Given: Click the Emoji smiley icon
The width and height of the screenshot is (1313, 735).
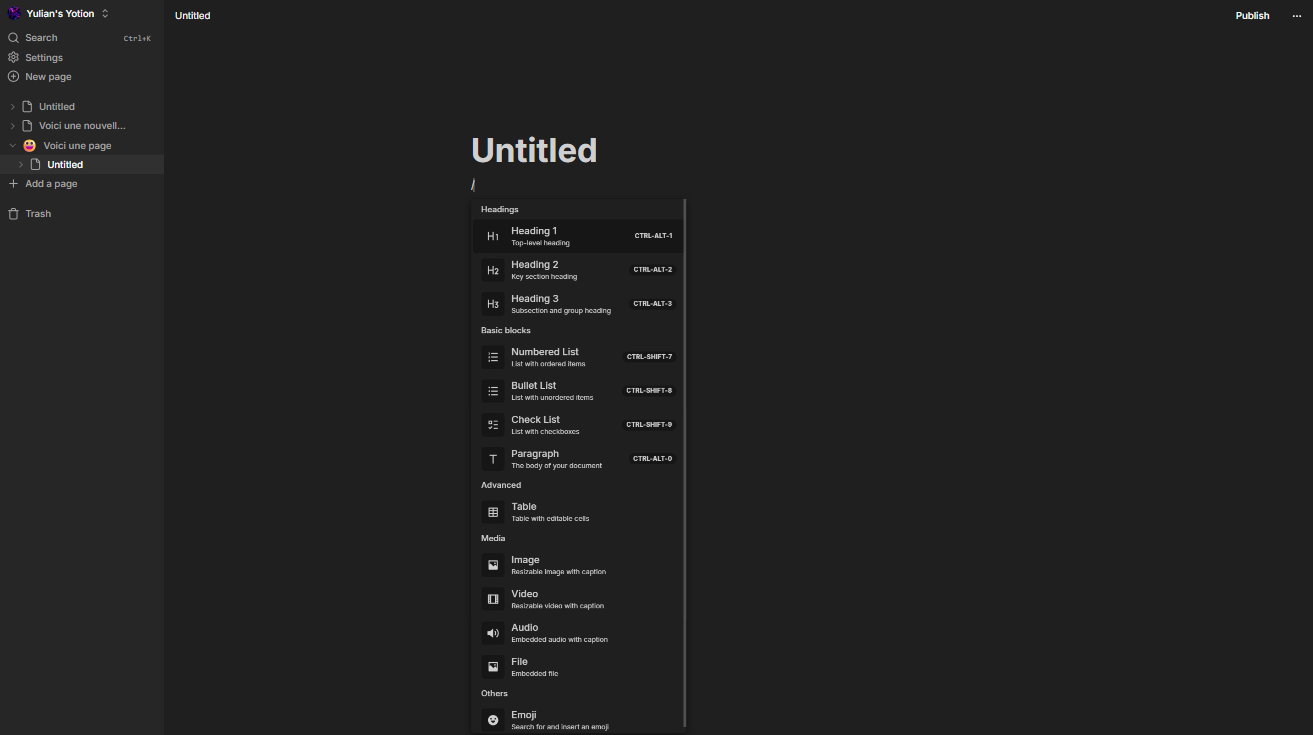Looking at the screenshot, I should 493,720.
